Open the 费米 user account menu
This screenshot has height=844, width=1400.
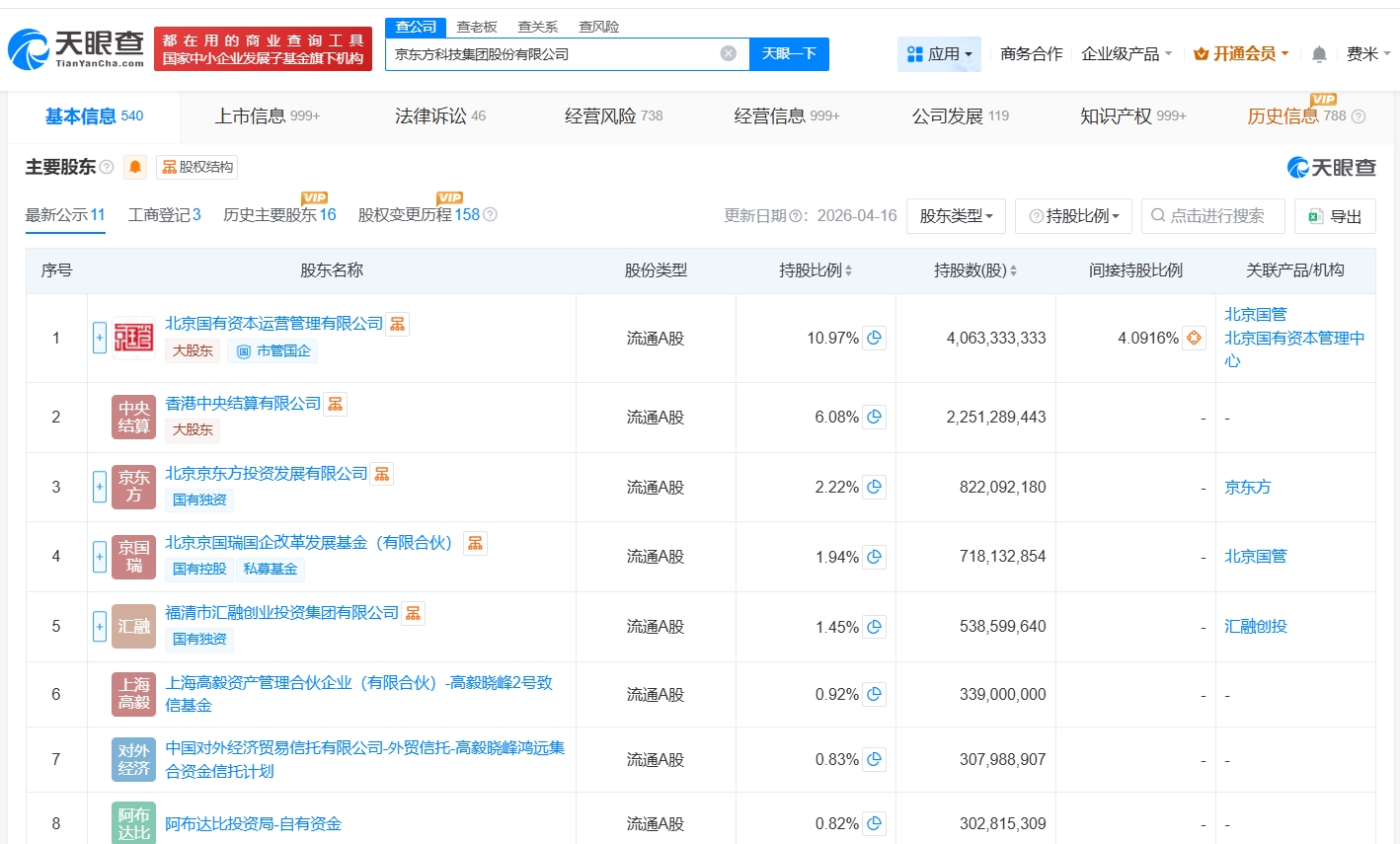(x=1367, y=53)
